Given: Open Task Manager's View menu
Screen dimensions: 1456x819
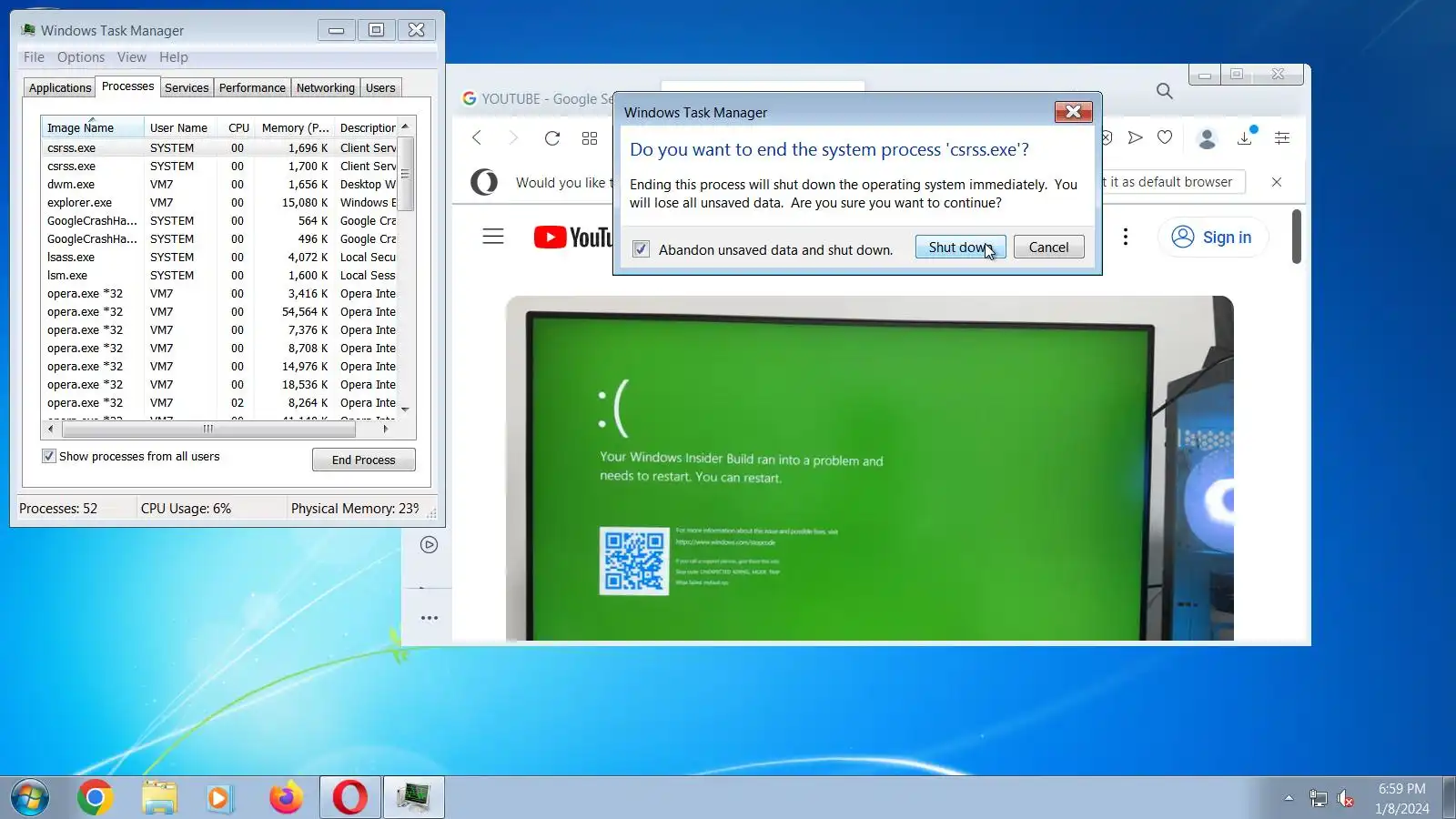Looking at the screenshot, I should 132,57.
